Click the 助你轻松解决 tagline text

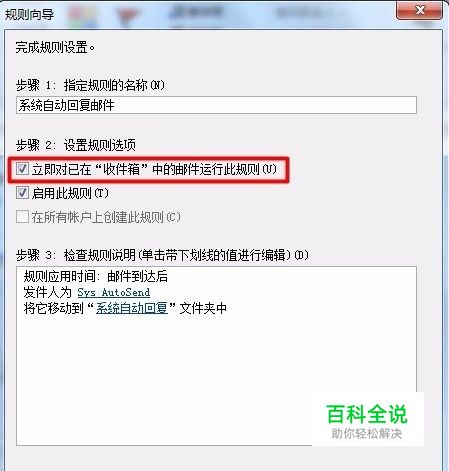tap(367, 434)
